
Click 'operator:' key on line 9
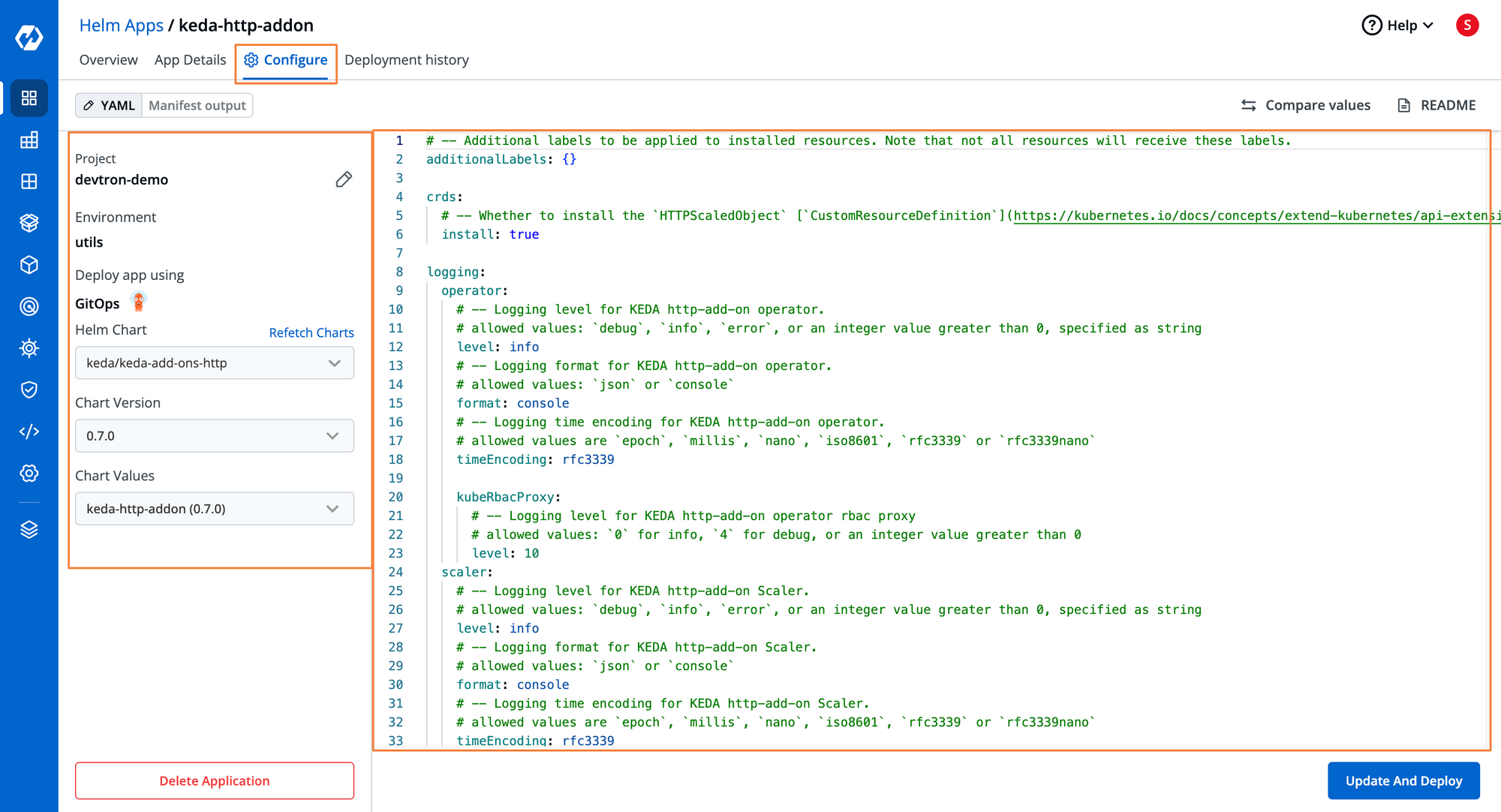pyautogui.click(x=474, y=291)
